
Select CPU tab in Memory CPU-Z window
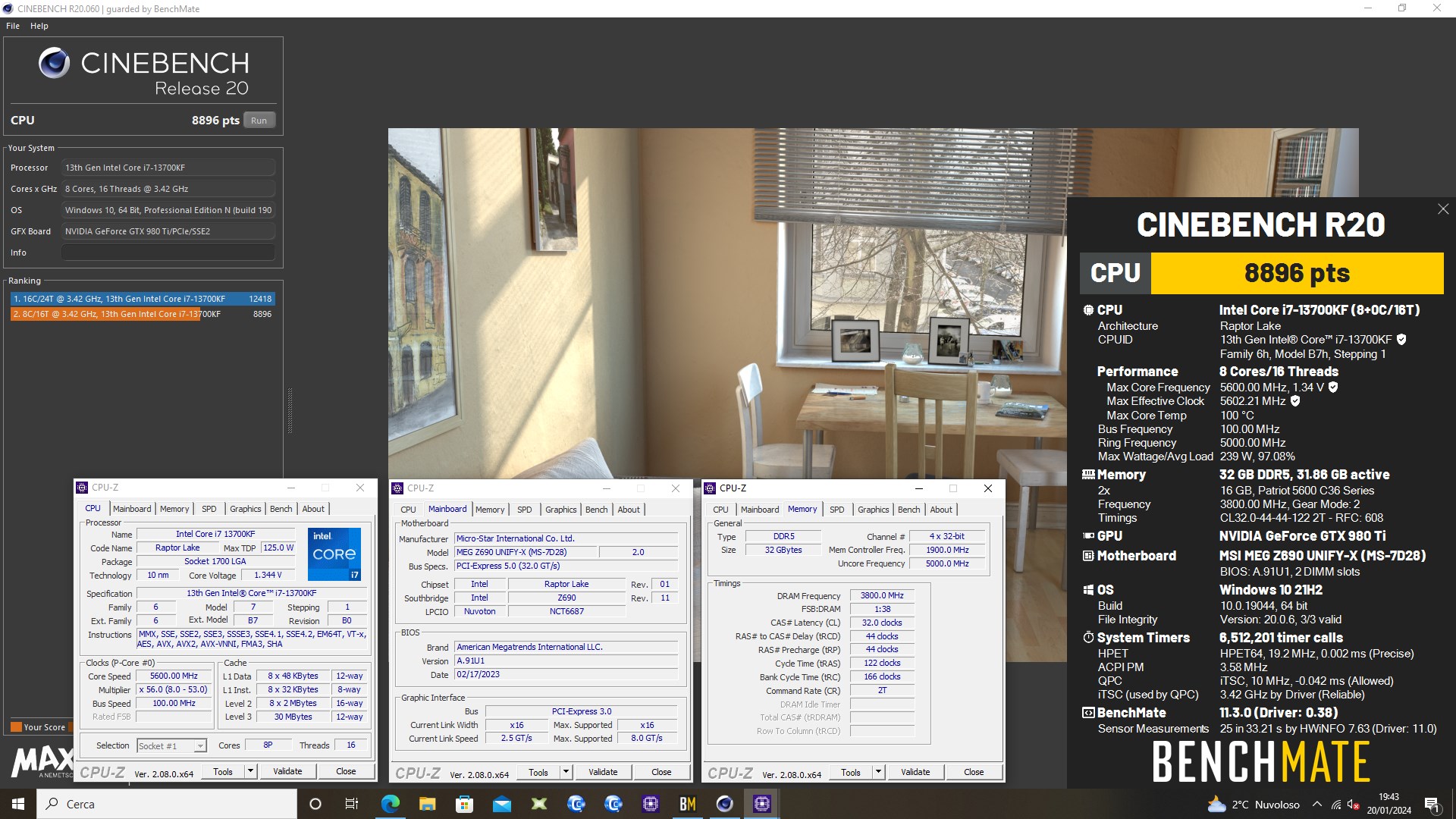point(721,510)
